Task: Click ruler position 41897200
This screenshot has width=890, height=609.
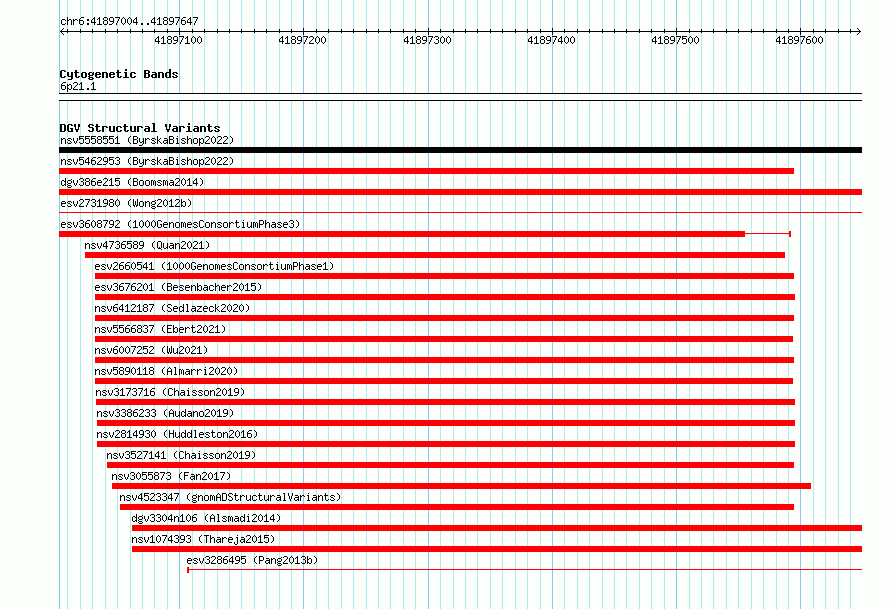Action: click(x=303, y=40)
